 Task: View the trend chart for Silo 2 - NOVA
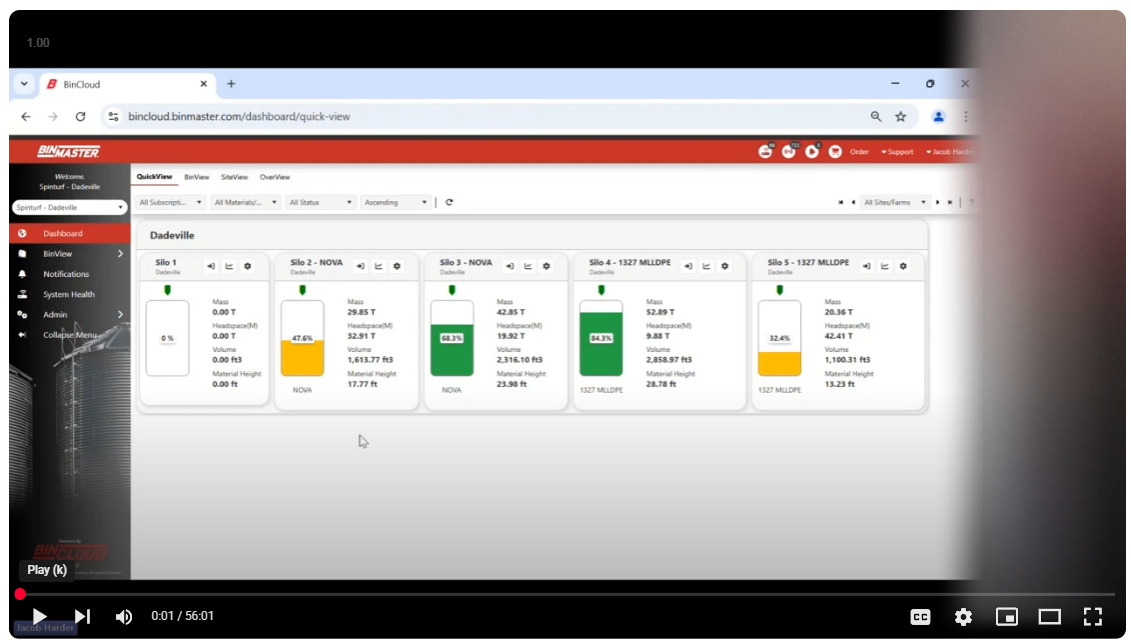coord(379,266)
